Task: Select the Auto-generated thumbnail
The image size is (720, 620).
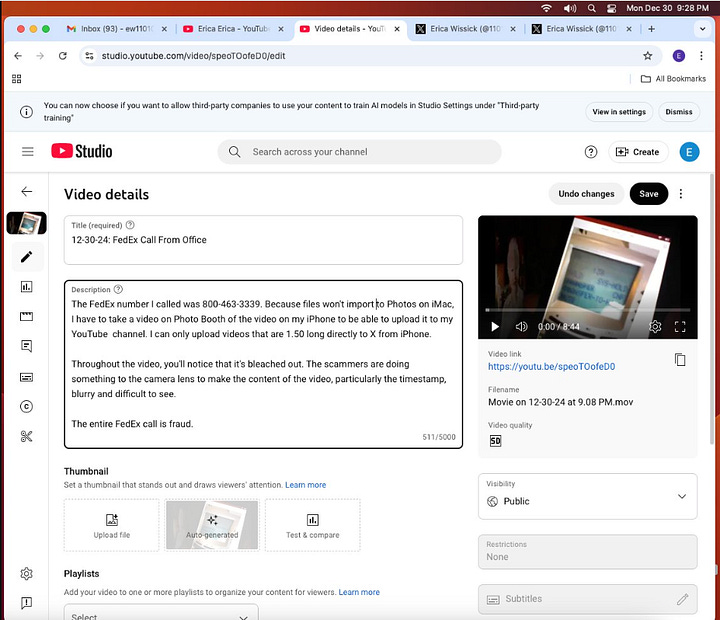Action: point(212,525)
